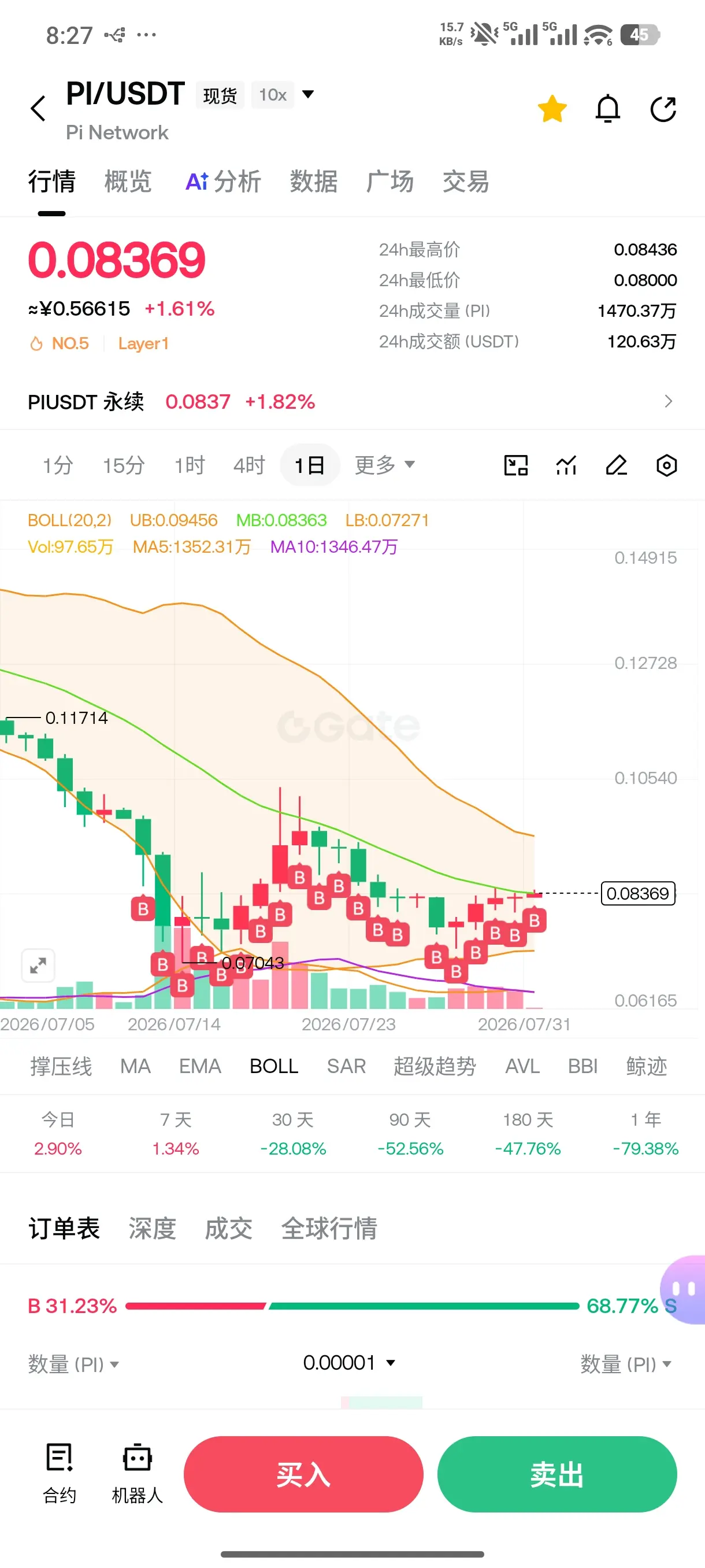705x1568 pixels.
Task: Enable AVL indicator
Action: tap(522, 1066)
